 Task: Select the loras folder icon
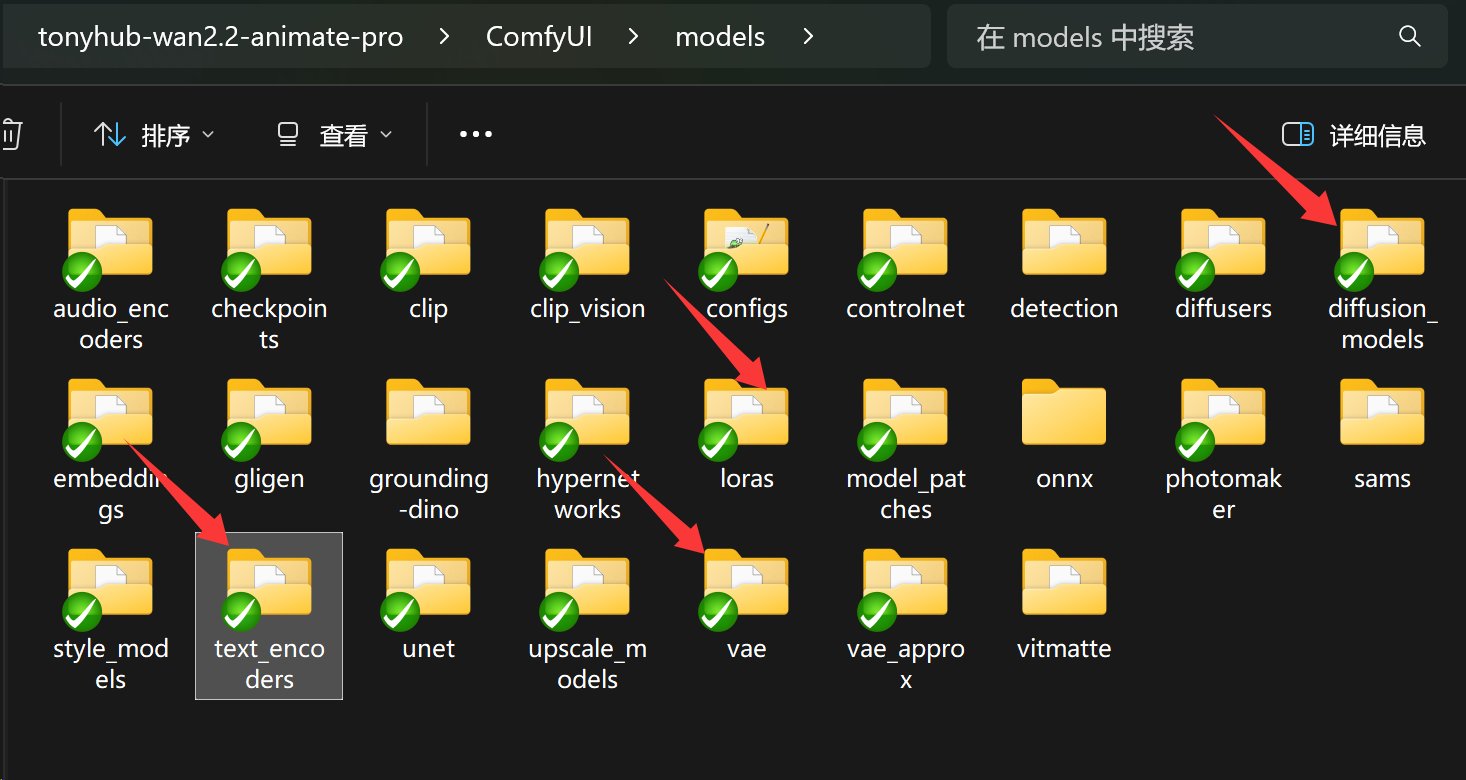tap(746, 414)
